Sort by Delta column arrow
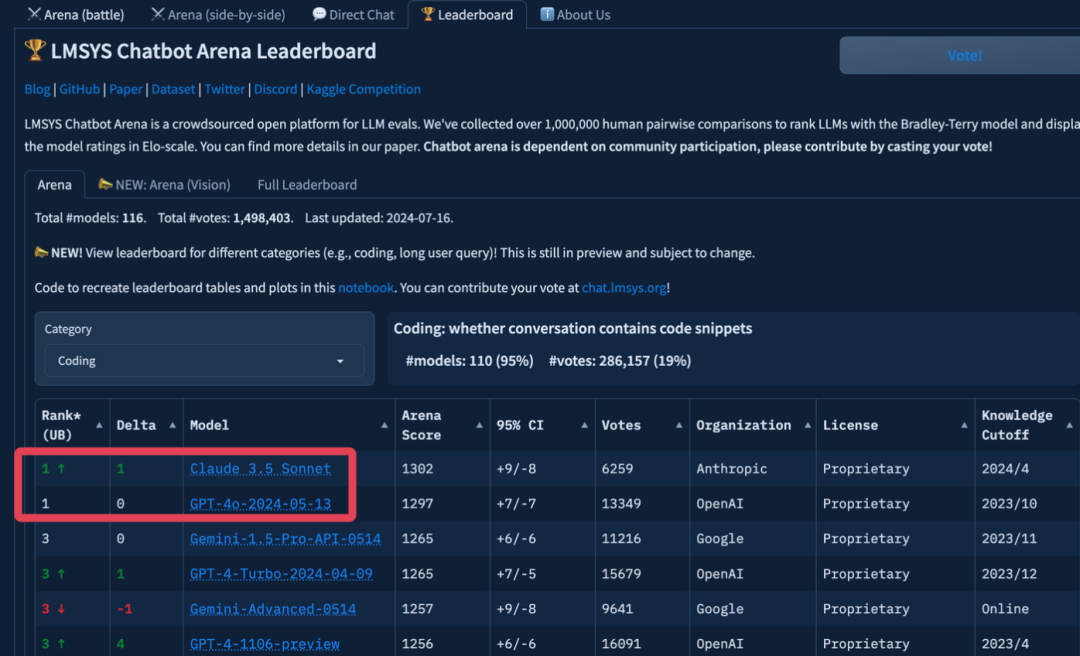 pos(172,425)
